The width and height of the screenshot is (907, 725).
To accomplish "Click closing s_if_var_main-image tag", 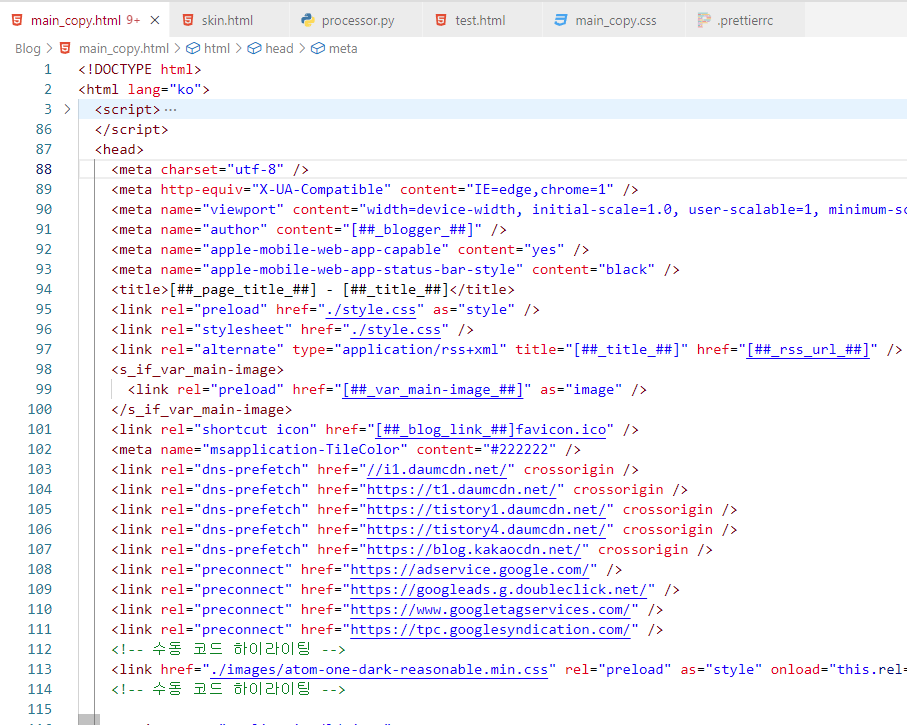I will click(201, 409).
